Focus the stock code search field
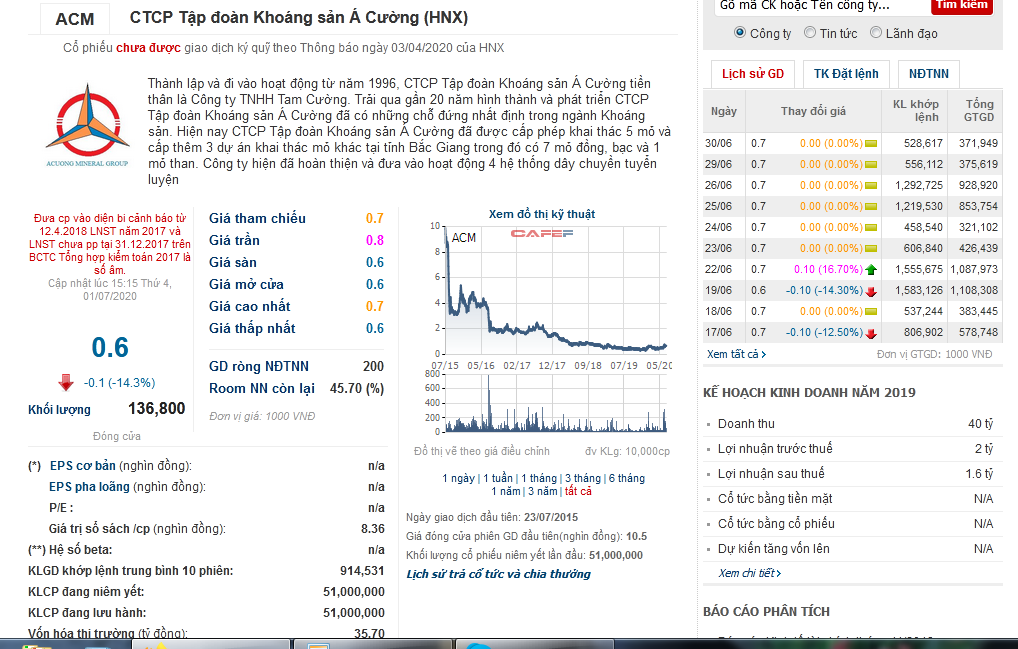1018x649 pixels. coord(822,6)
